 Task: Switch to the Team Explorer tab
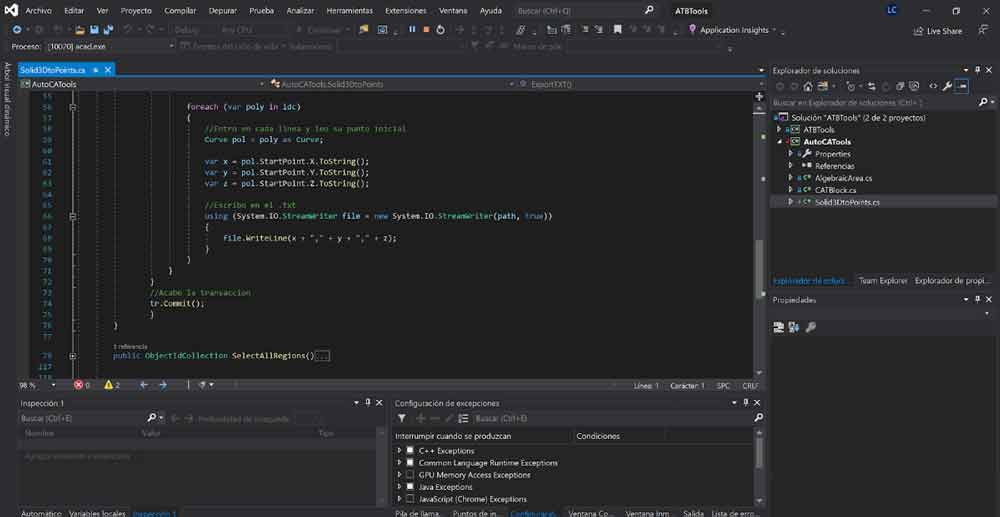tap(883, 281)
